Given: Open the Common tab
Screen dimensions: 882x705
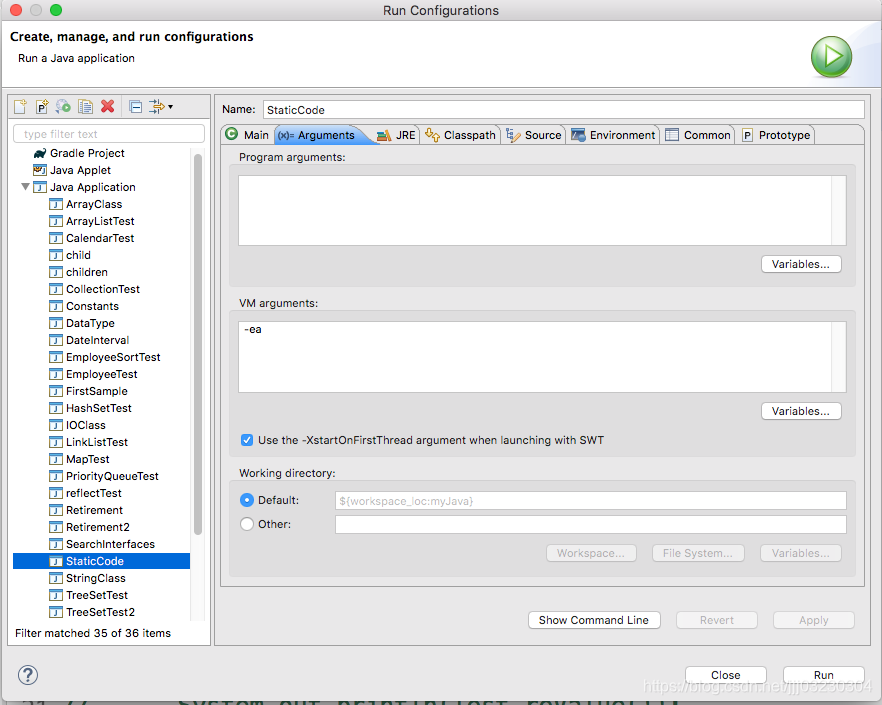Looking at the screenshot, I should (x=698, y=135).
